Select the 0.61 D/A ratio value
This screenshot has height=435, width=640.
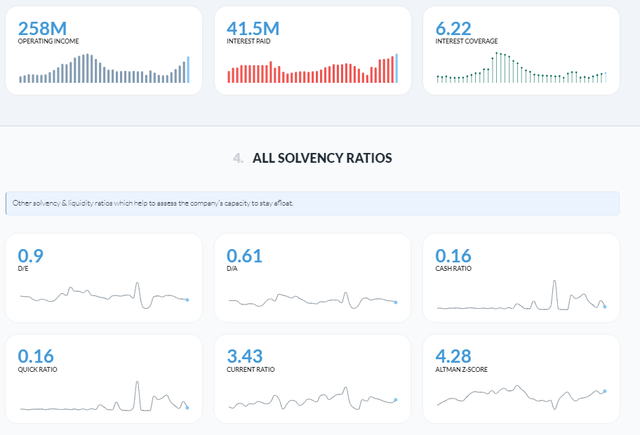[244, 255]
